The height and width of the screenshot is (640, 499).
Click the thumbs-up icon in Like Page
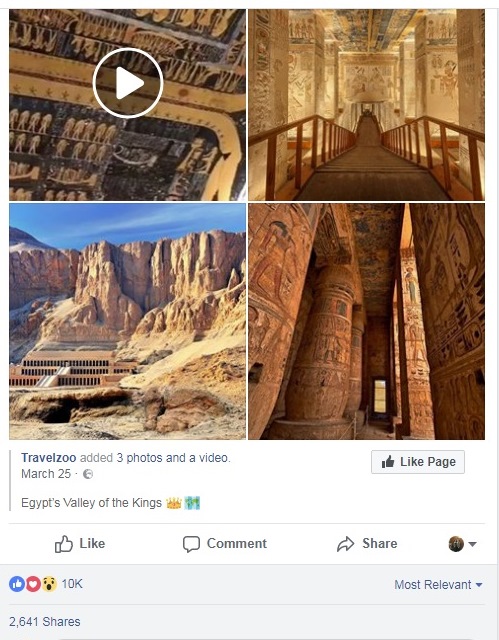pos(388,462)
